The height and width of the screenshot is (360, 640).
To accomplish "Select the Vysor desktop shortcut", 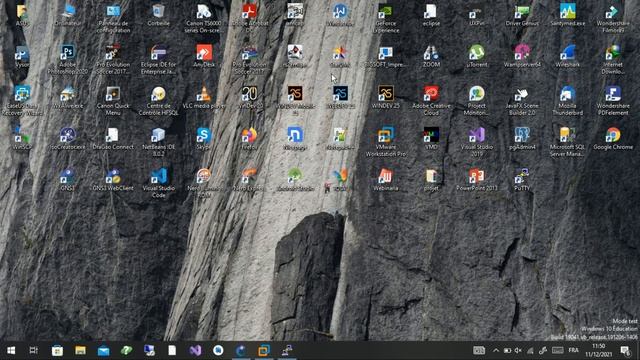I will (x=22, y=56).
